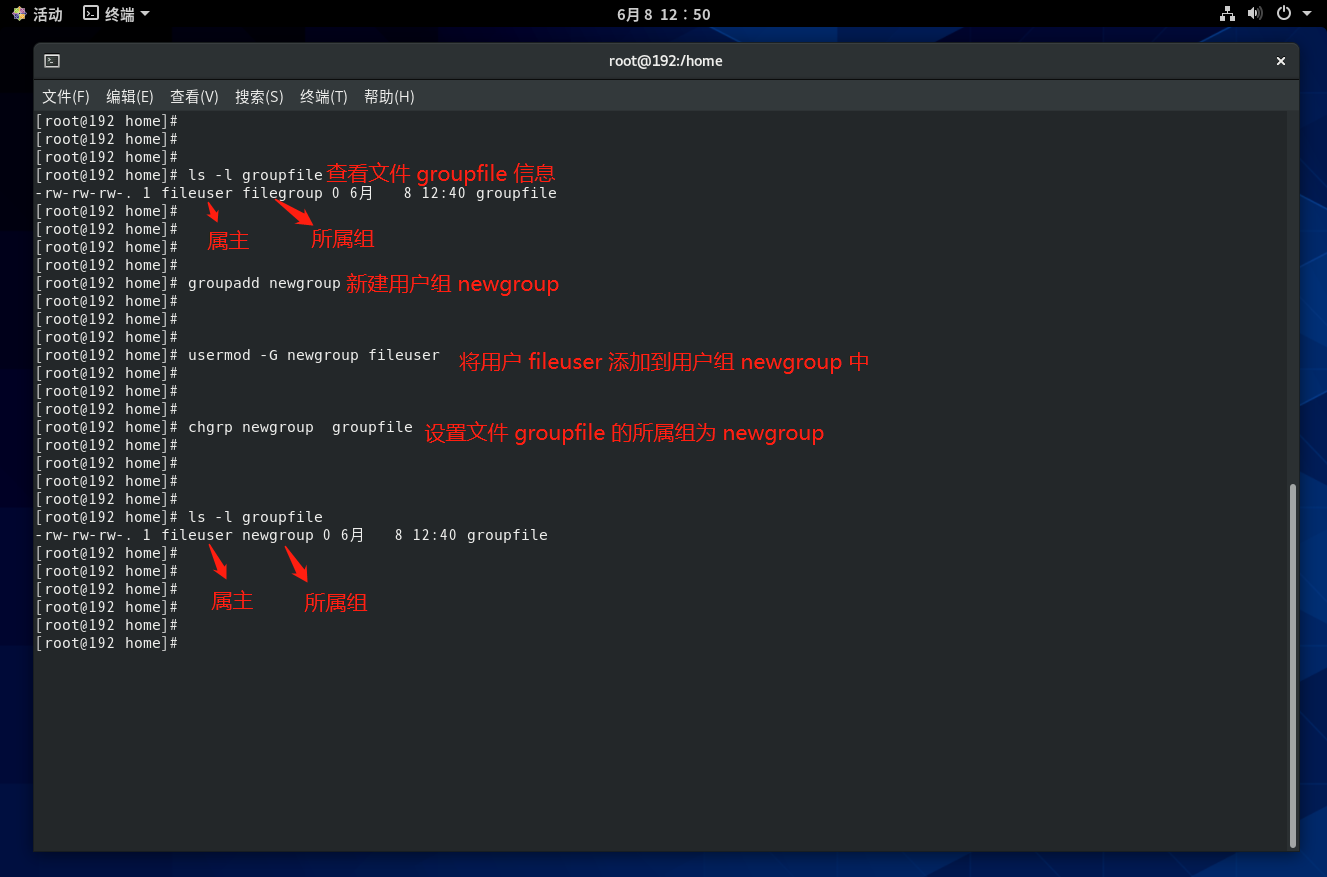Screen dimensions: 1327x877
Task: Open the 文件(F) menu
Action: 66,97
